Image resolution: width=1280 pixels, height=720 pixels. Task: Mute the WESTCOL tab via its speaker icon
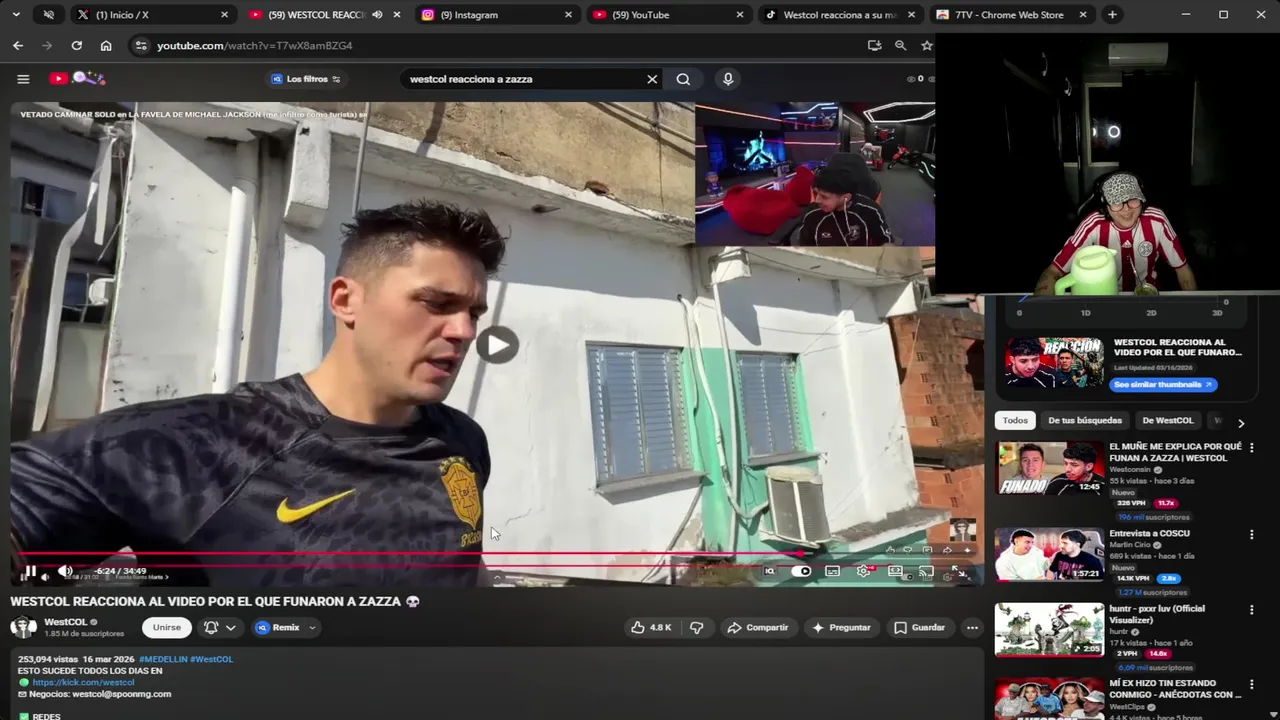[x=377, y=15]
